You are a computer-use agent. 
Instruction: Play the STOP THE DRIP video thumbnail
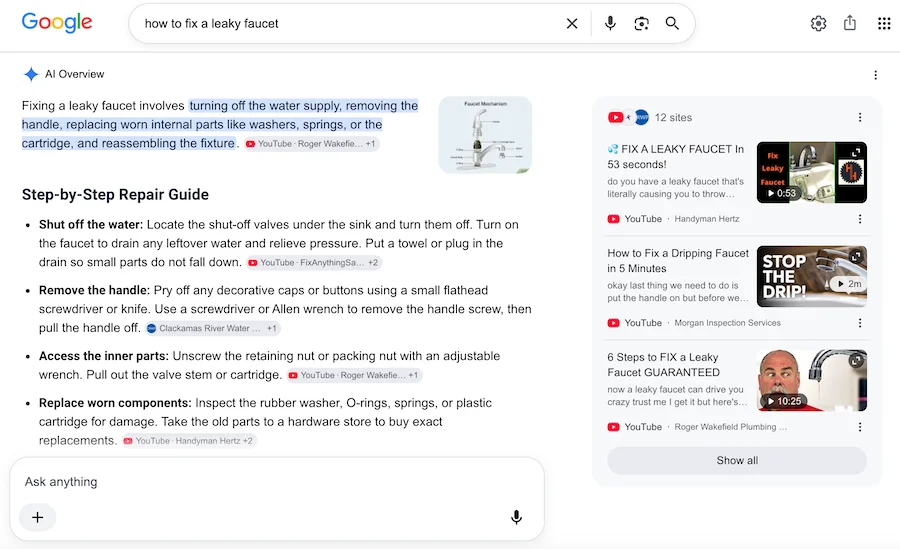(812, 276)
